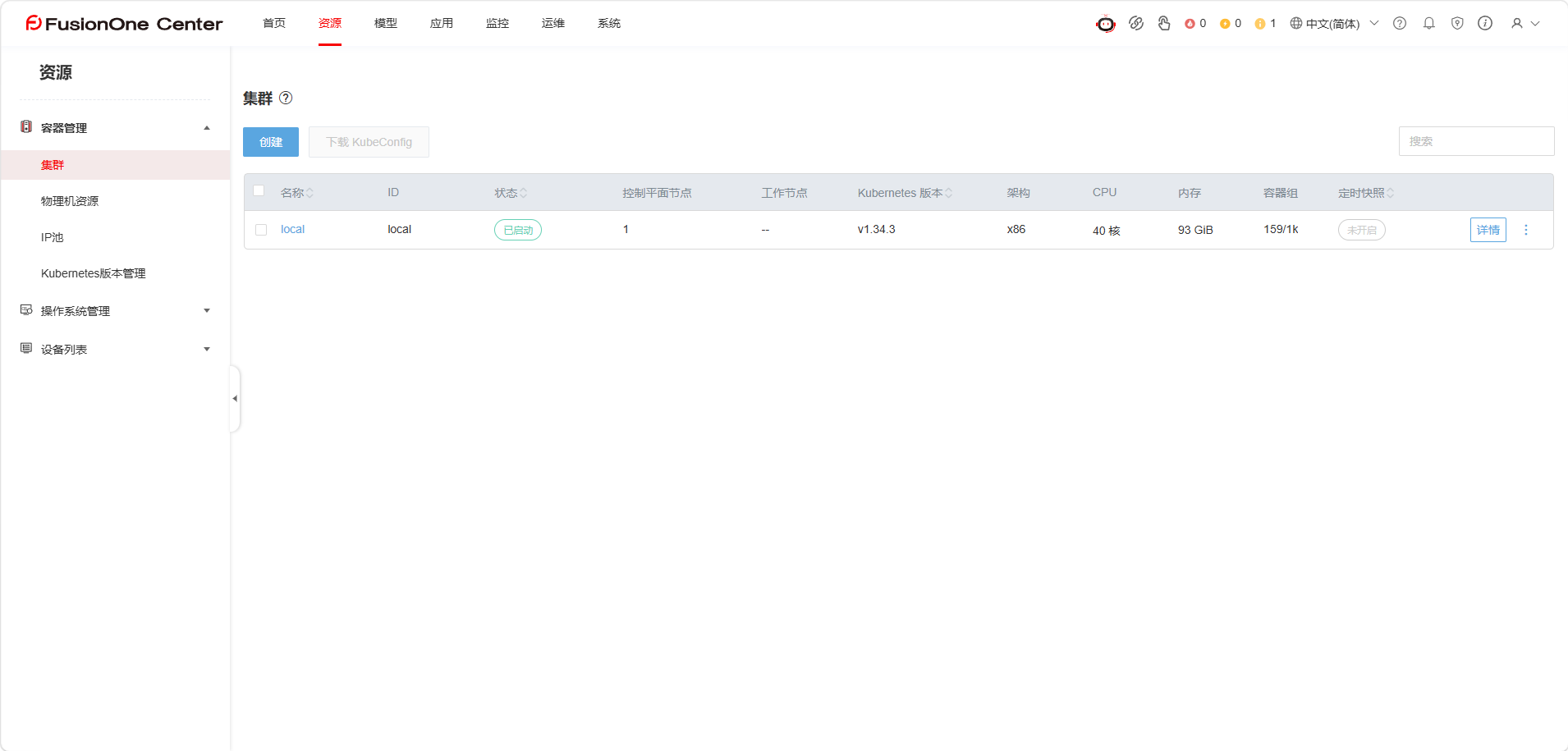Select IP池 in the sidebar
This screenshot has height=751, width=1568.
point(52,237)
